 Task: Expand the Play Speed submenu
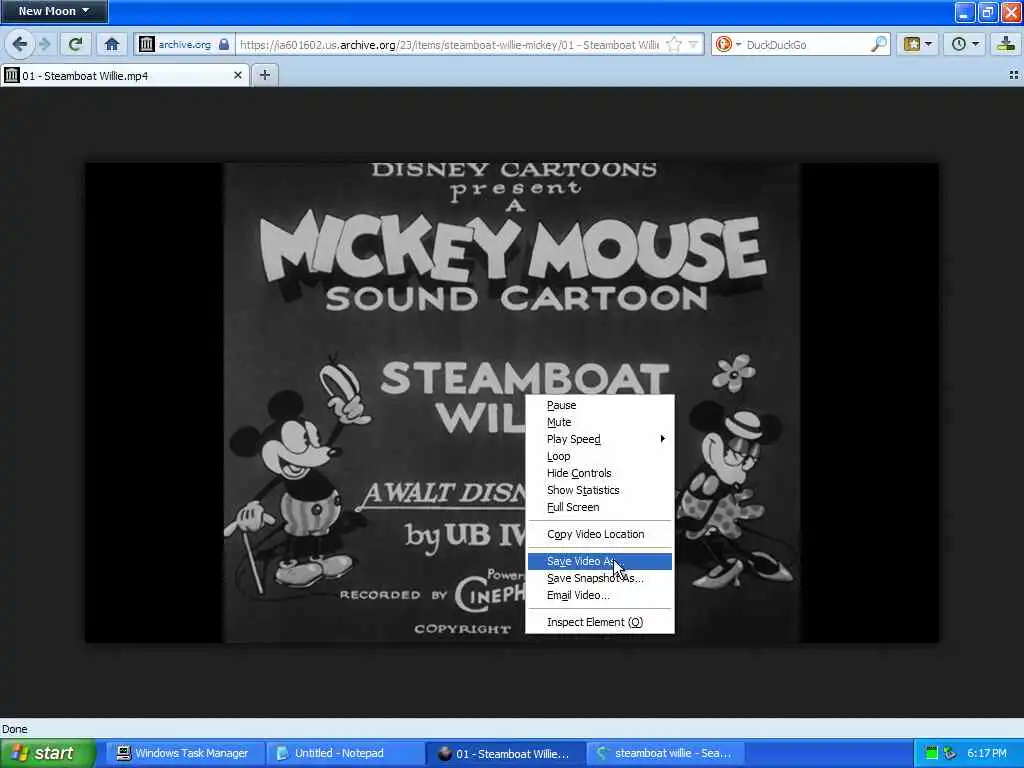600,439
